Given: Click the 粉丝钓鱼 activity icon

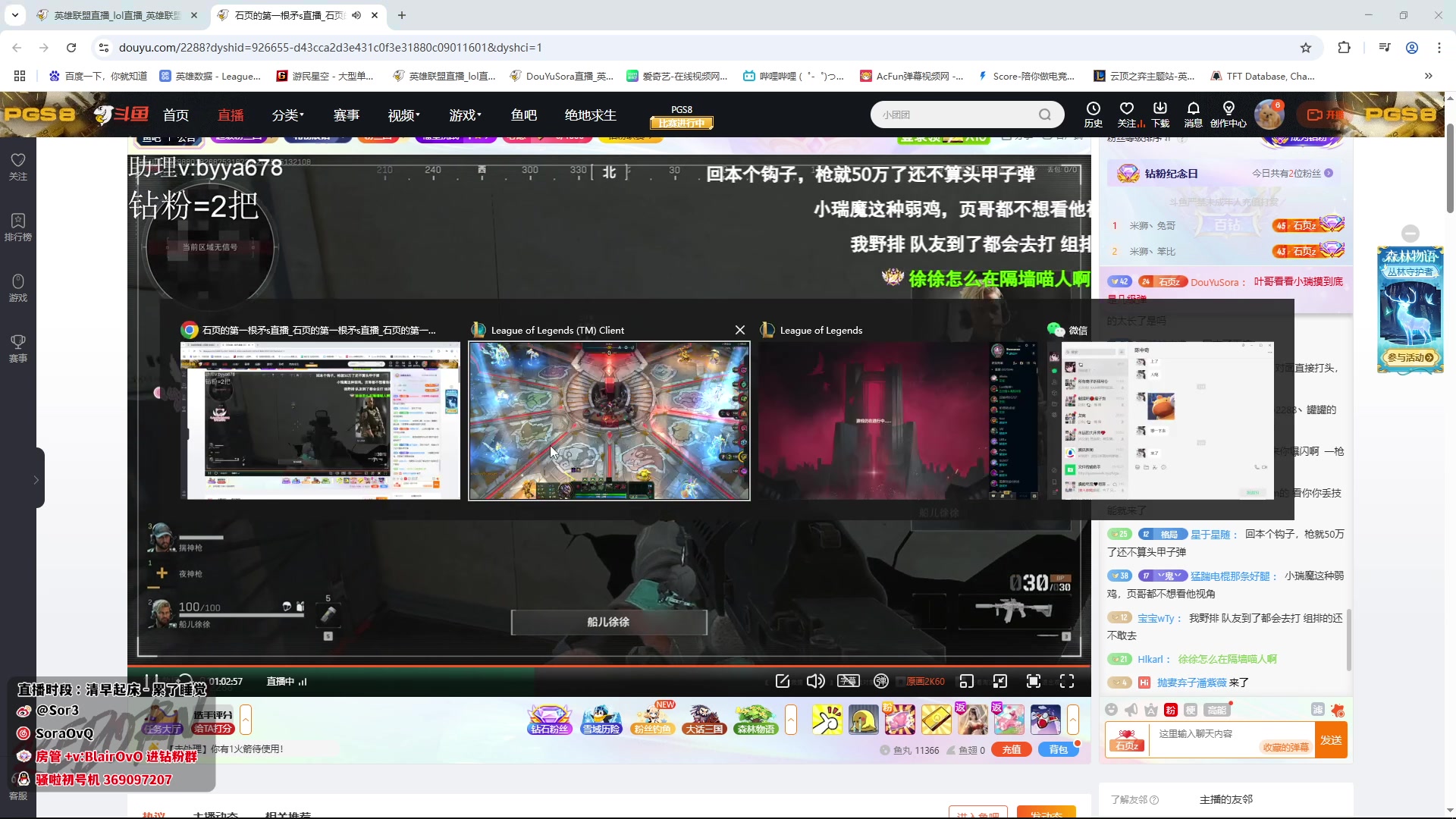Looking at the screenshot, I should point(653,720).
